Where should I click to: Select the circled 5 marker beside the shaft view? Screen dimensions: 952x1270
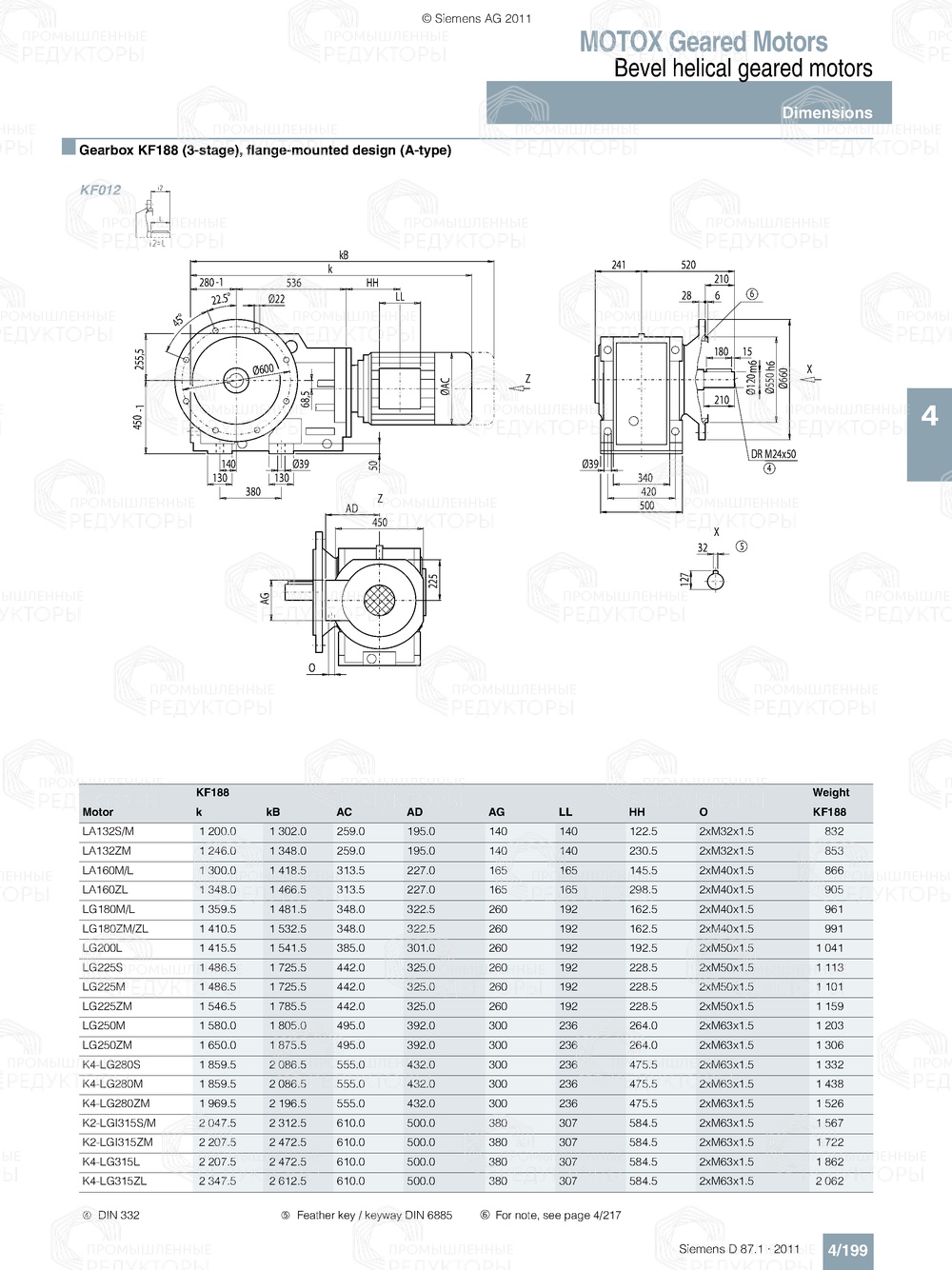740,546
